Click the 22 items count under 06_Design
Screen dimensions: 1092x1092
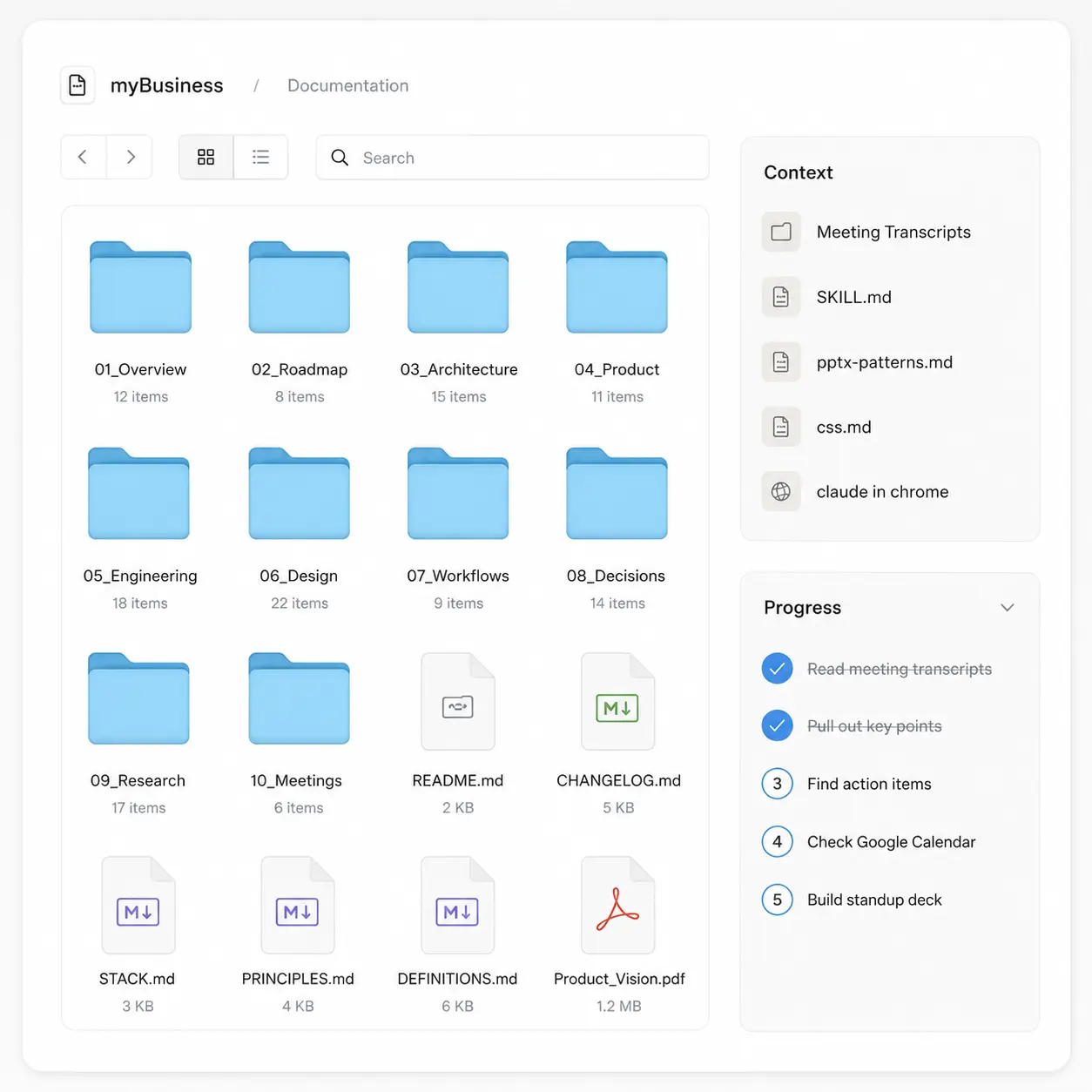tap(300, 603)
